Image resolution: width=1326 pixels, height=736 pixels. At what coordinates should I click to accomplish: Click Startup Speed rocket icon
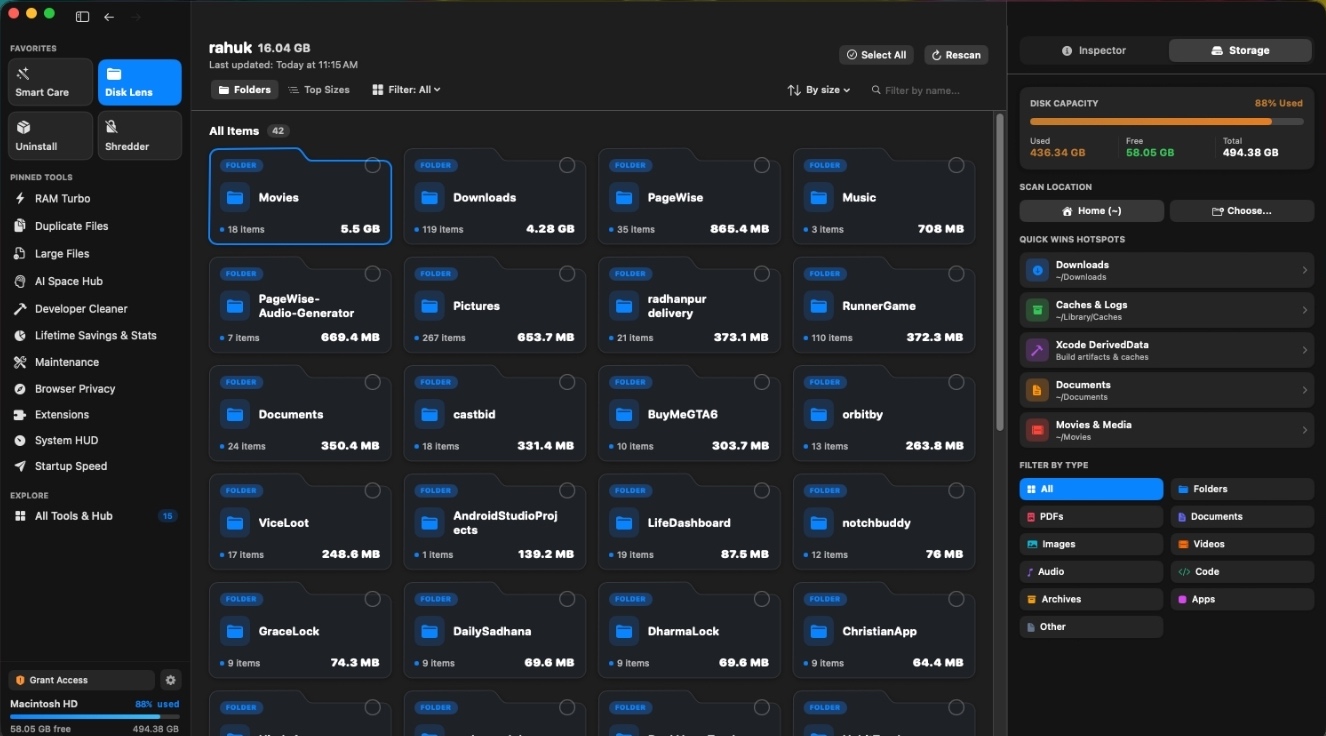tap(20, 467)
